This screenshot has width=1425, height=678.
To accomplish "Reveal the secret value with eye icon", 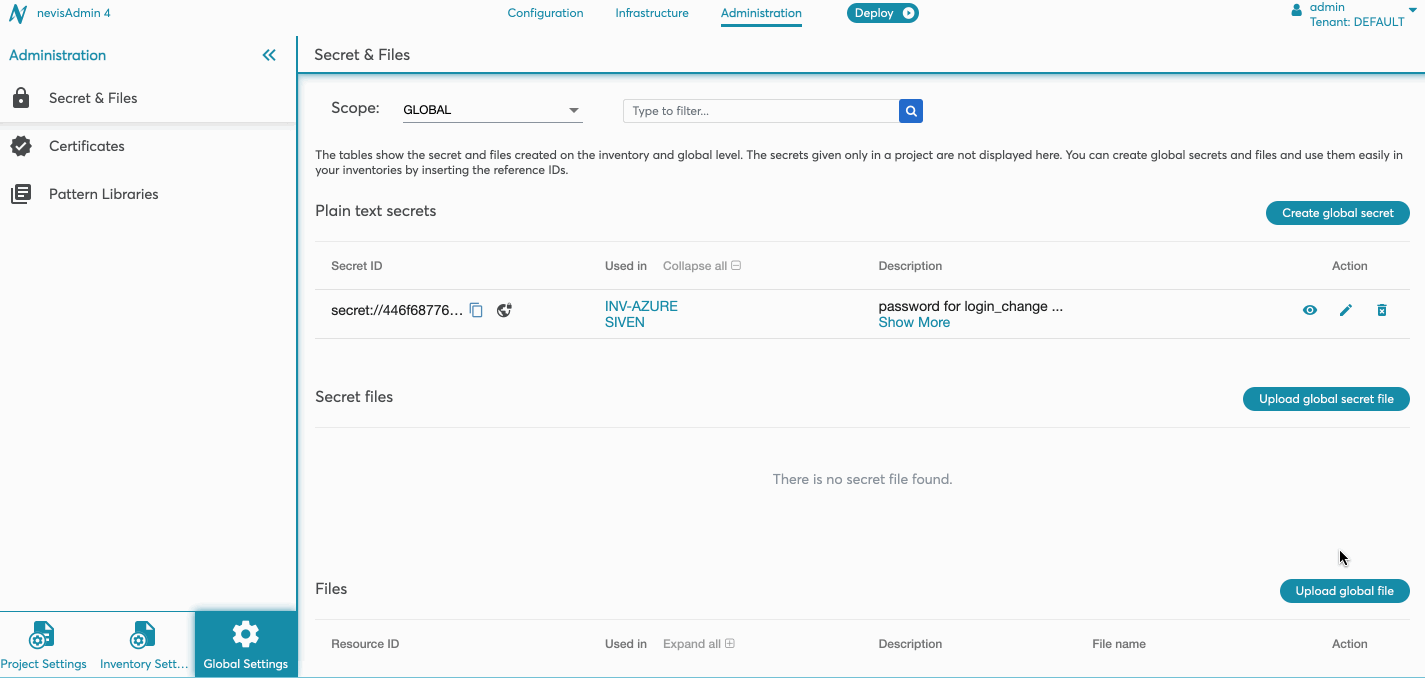I will point(1309,310).
